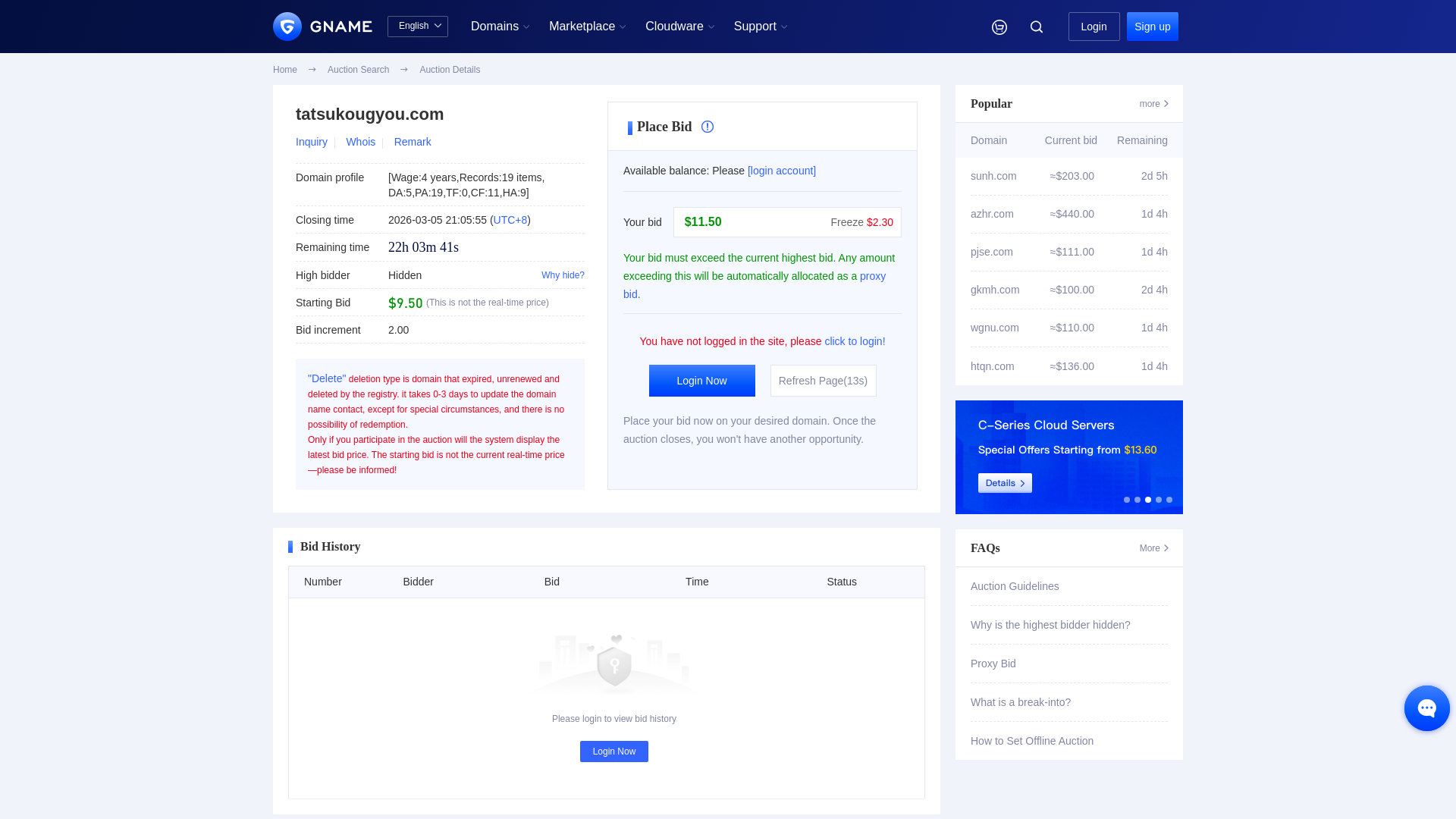Open the shopping cart icon
Viewport: 1456px width, 819px height.
[x=999, y=27]
